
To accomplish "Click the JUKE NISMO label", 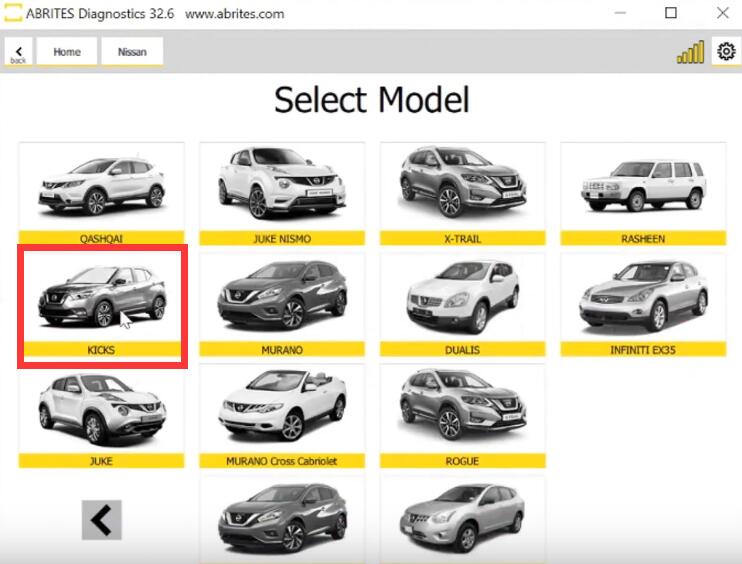I will pyautogui.click(x=282, y=238).
